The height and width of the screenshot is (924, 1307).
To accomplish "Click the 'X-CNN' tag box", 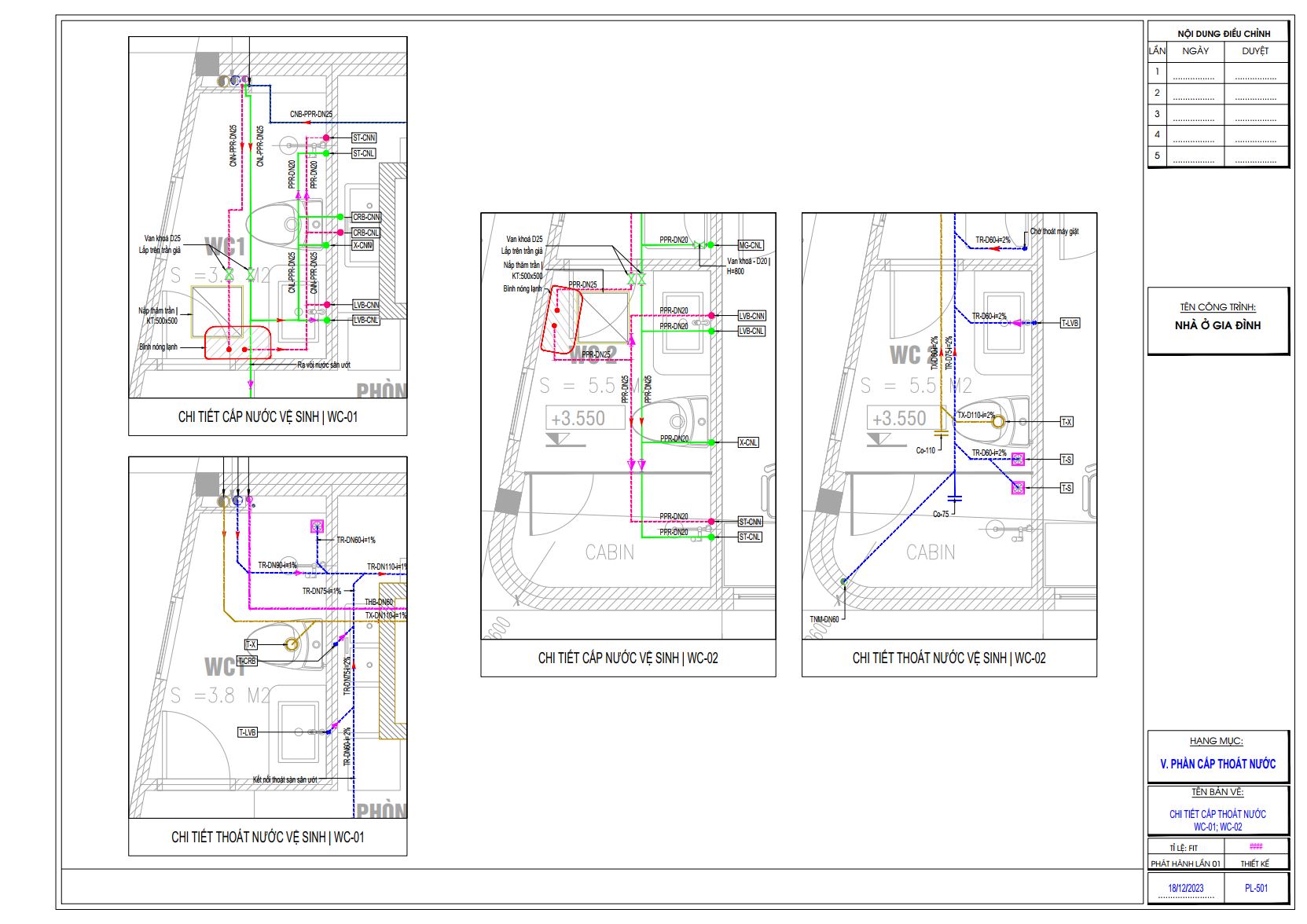I will pyautogui.click(x=363, y=245).
